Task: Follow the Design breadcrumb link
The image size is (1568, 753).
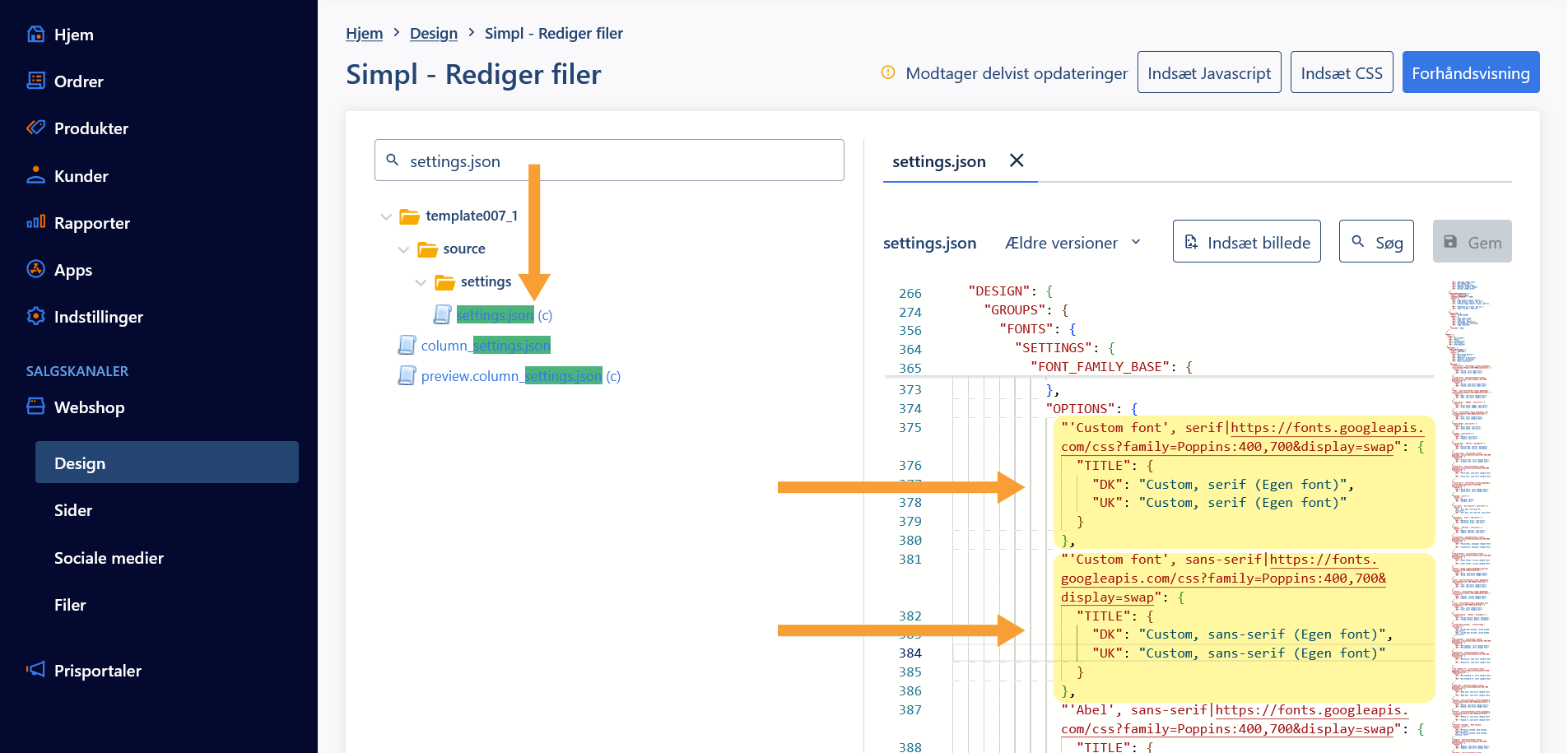Action: 433,33
